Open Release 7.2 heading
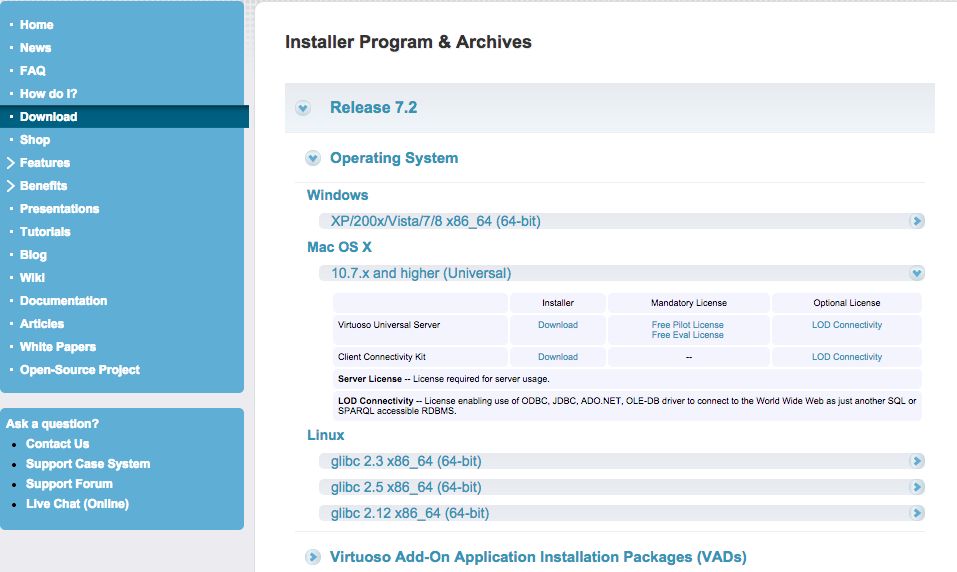The height and width of the screenshot is (572, 957). tap(374, 107)
